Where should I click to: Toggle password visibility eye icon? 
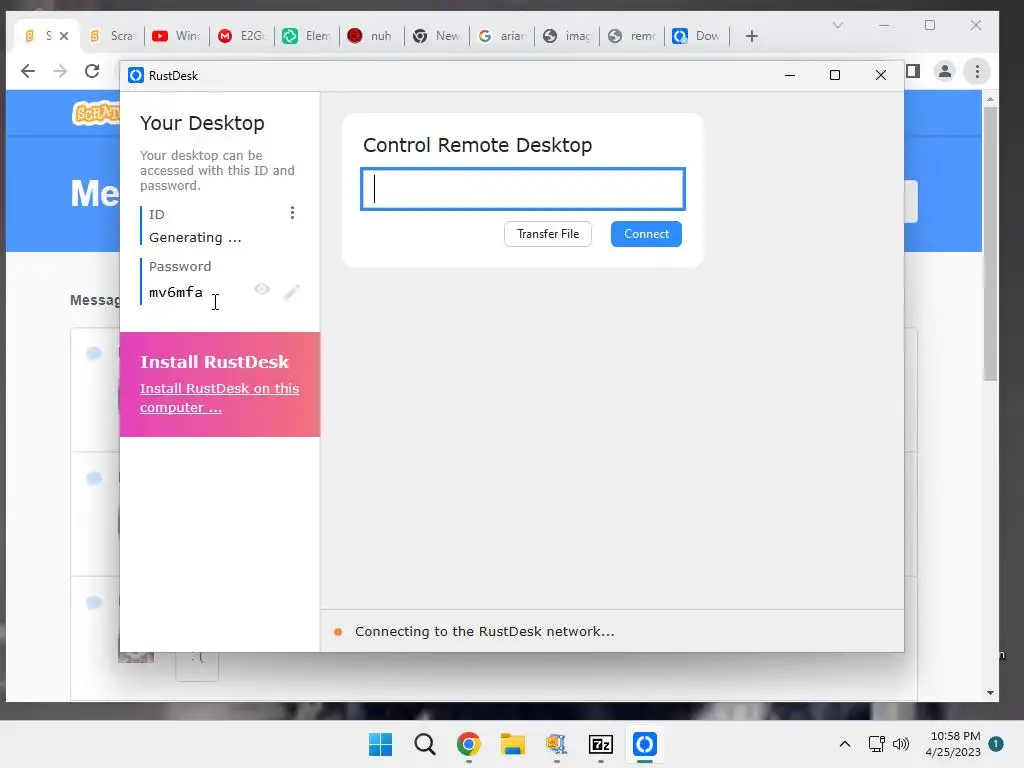point(262,289)
